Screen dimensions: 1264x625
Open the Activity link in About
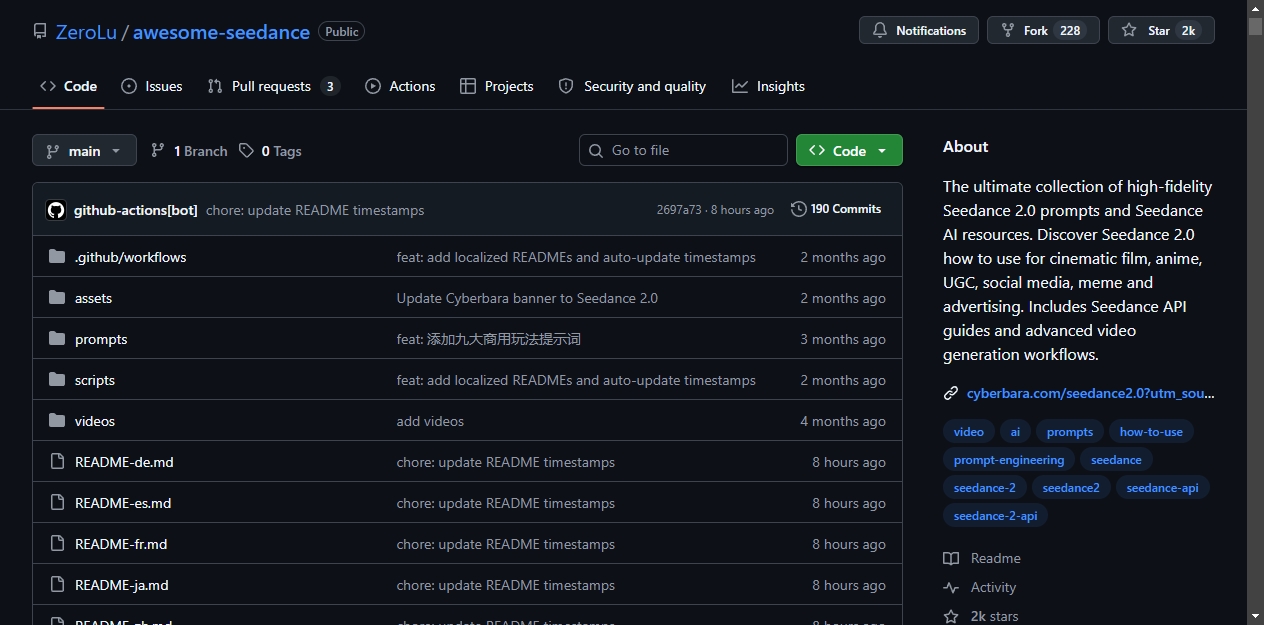pos(980,587)
